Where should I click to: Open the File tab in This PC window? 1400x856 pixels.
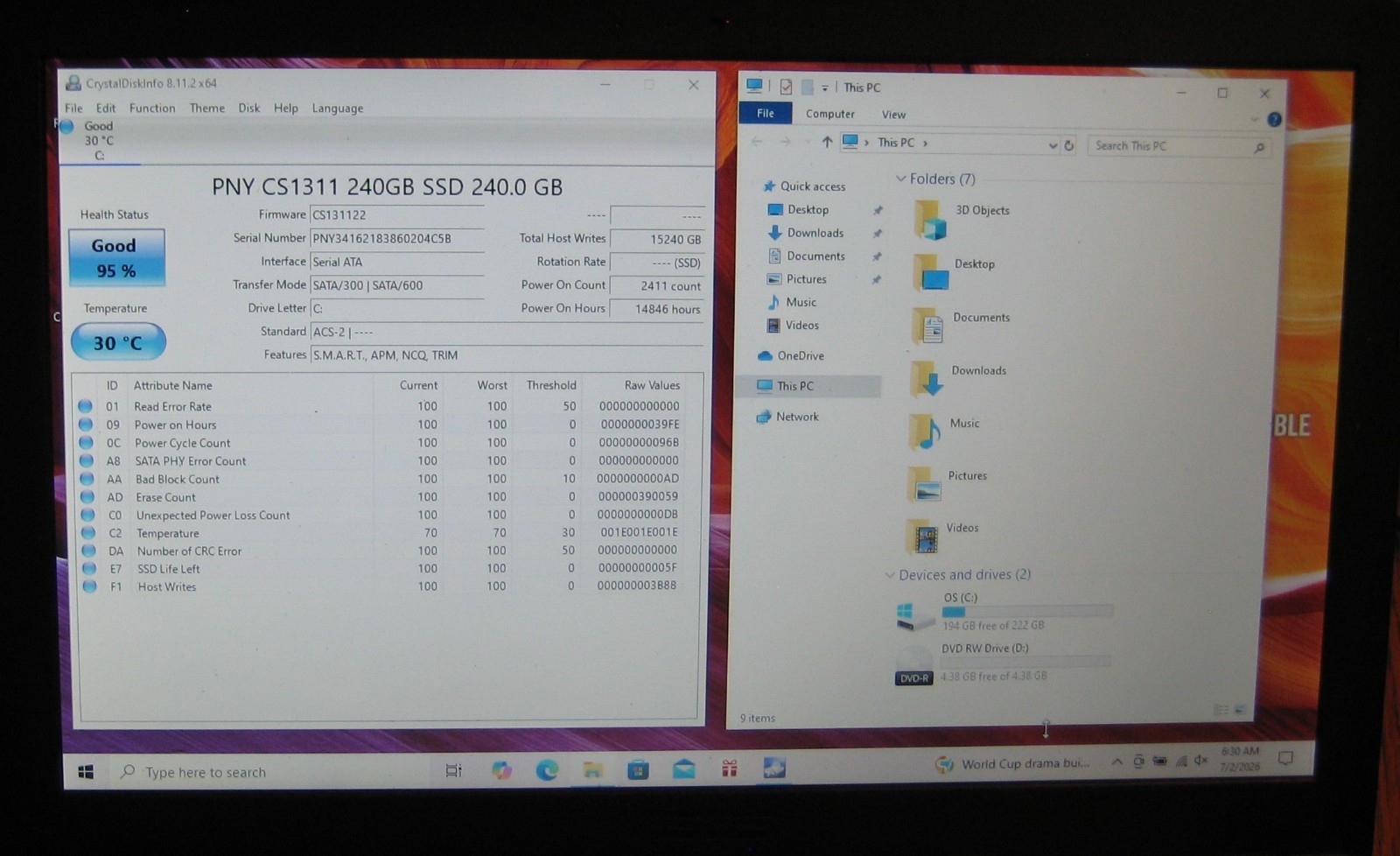point(766,113)
